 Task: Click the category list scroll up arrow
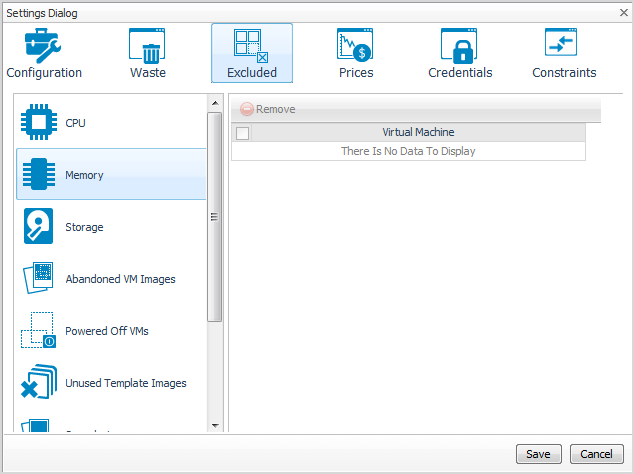click(215, 103)
